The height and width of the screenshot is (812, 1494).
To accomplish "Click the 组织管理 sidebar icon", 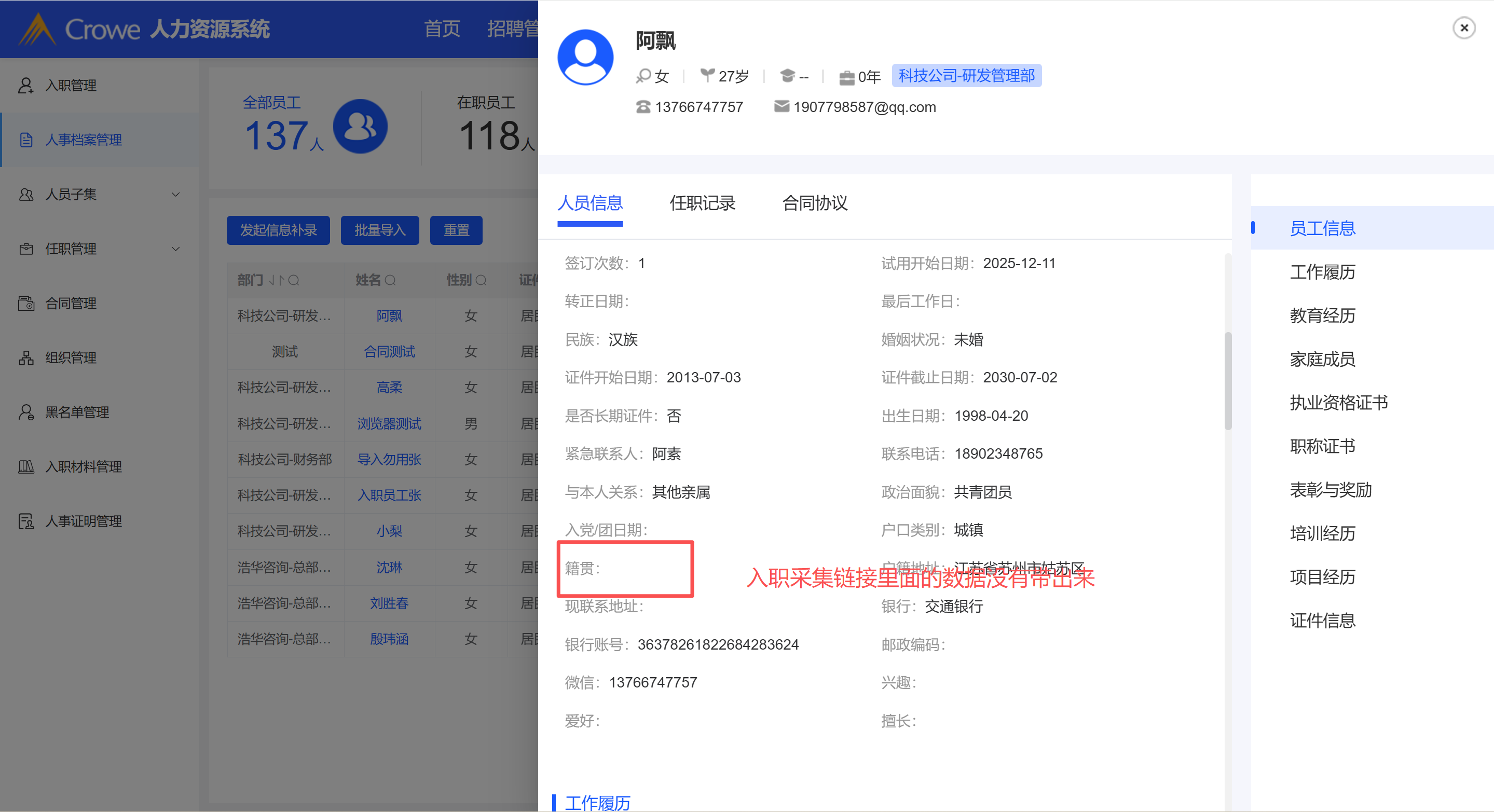I will (x=25, y=358).
